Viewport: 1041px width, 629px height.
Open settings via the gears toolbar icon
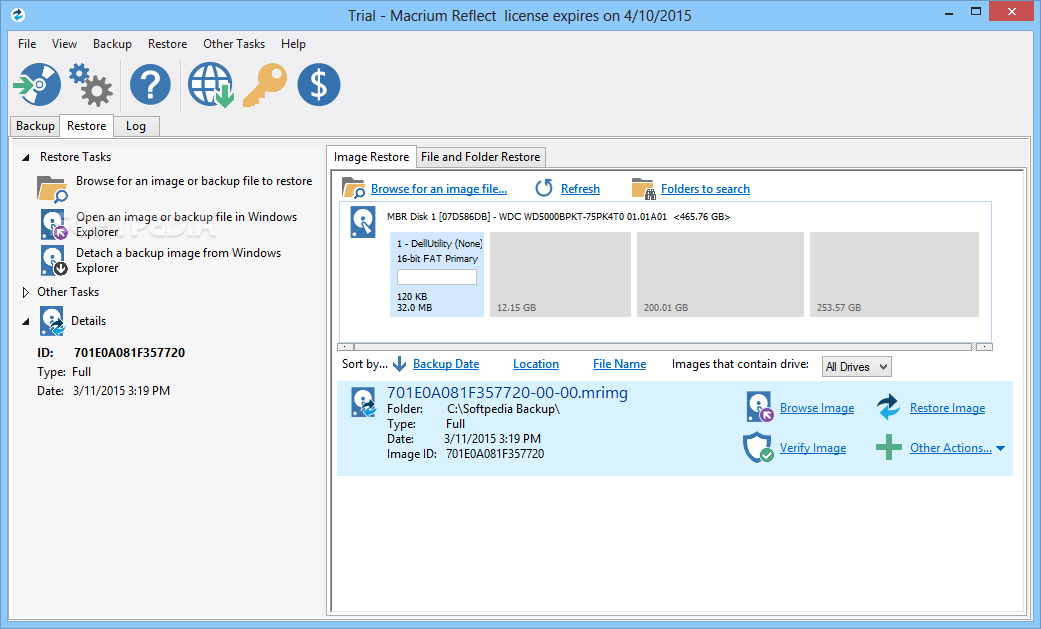[x=91, y=84]
